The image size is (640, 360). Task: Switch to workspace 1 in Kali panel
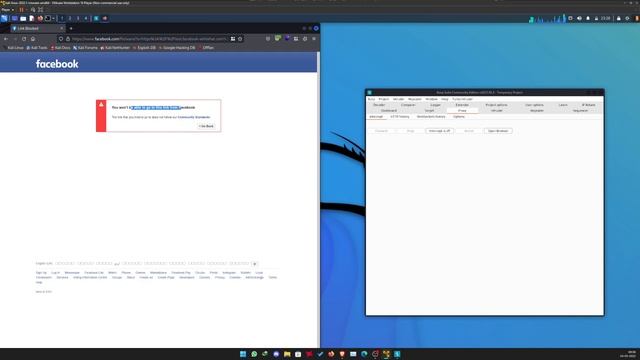(62, 18)
